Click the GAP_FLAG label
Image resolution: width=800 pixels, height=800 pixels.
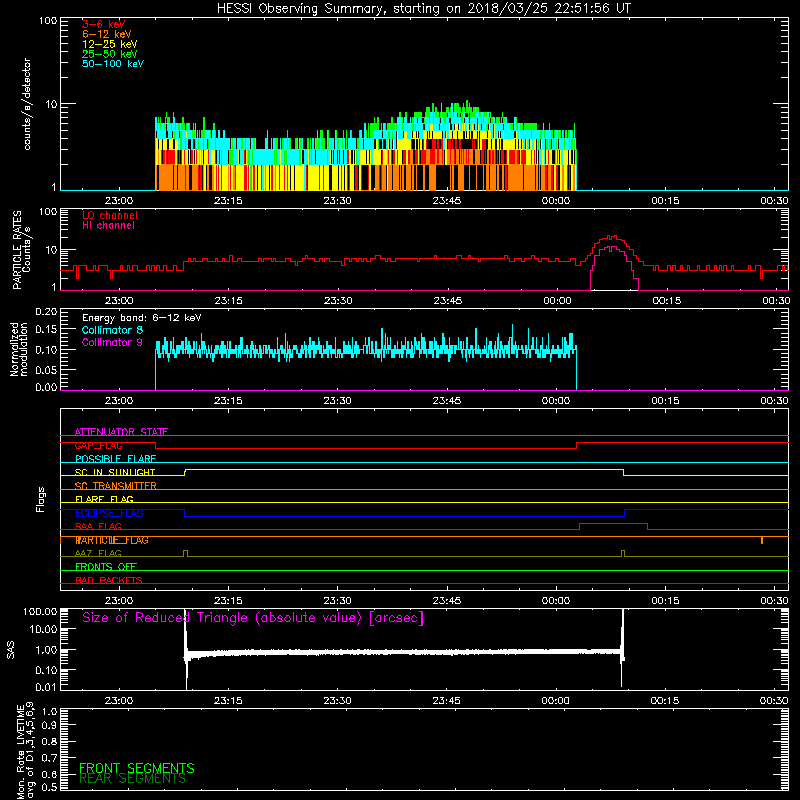point(98,445)
